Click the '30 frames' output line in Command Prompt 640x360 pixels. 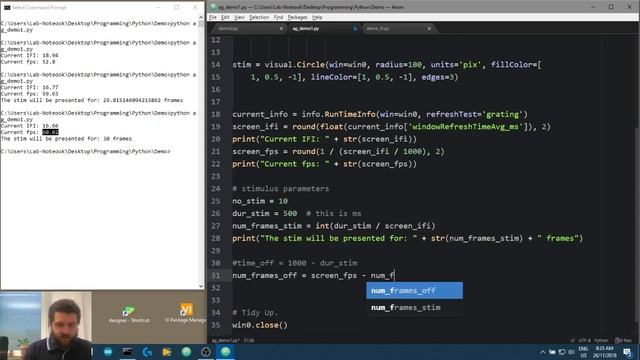(66, 139)
